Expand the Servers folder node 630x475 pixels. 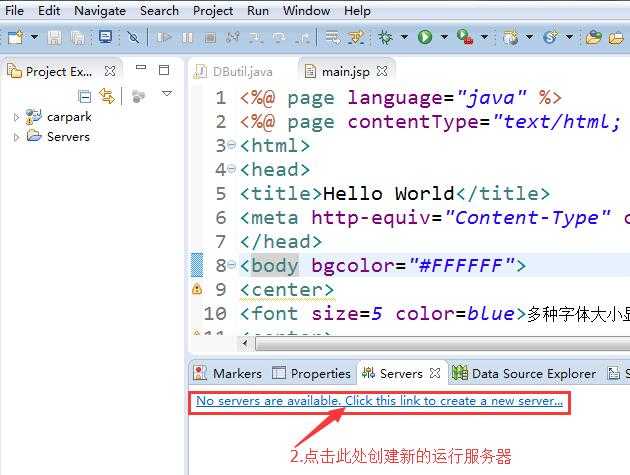click(x=16, y=137)
